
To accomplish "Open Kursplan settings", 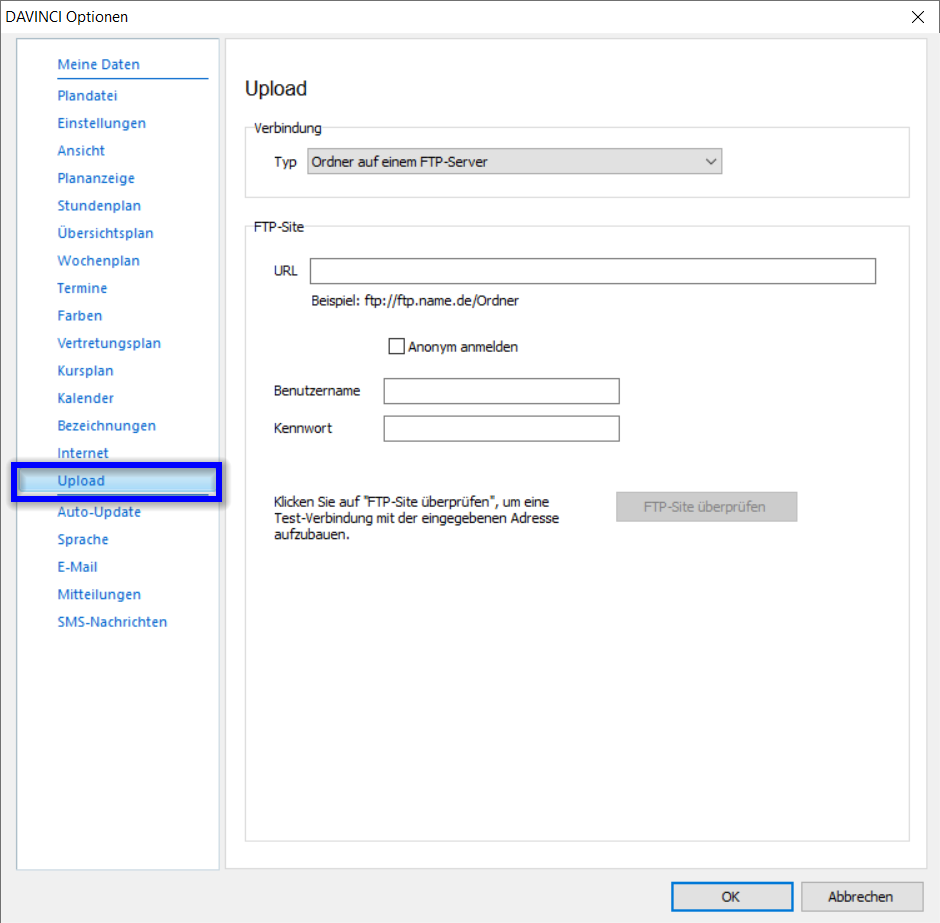I will click(x=85, y=371).
